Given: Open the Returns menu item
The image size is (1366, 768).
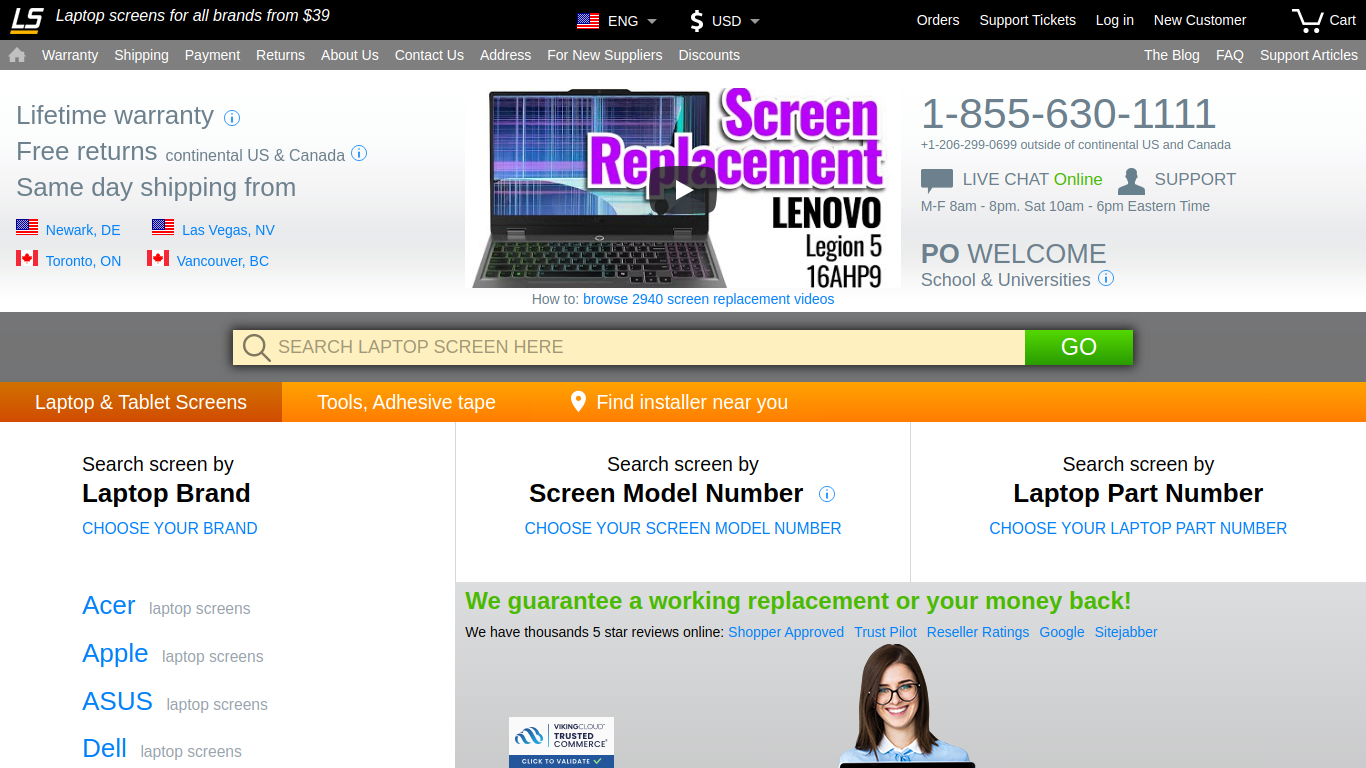Looking at the screenshot, I should (x=280, y=55).
